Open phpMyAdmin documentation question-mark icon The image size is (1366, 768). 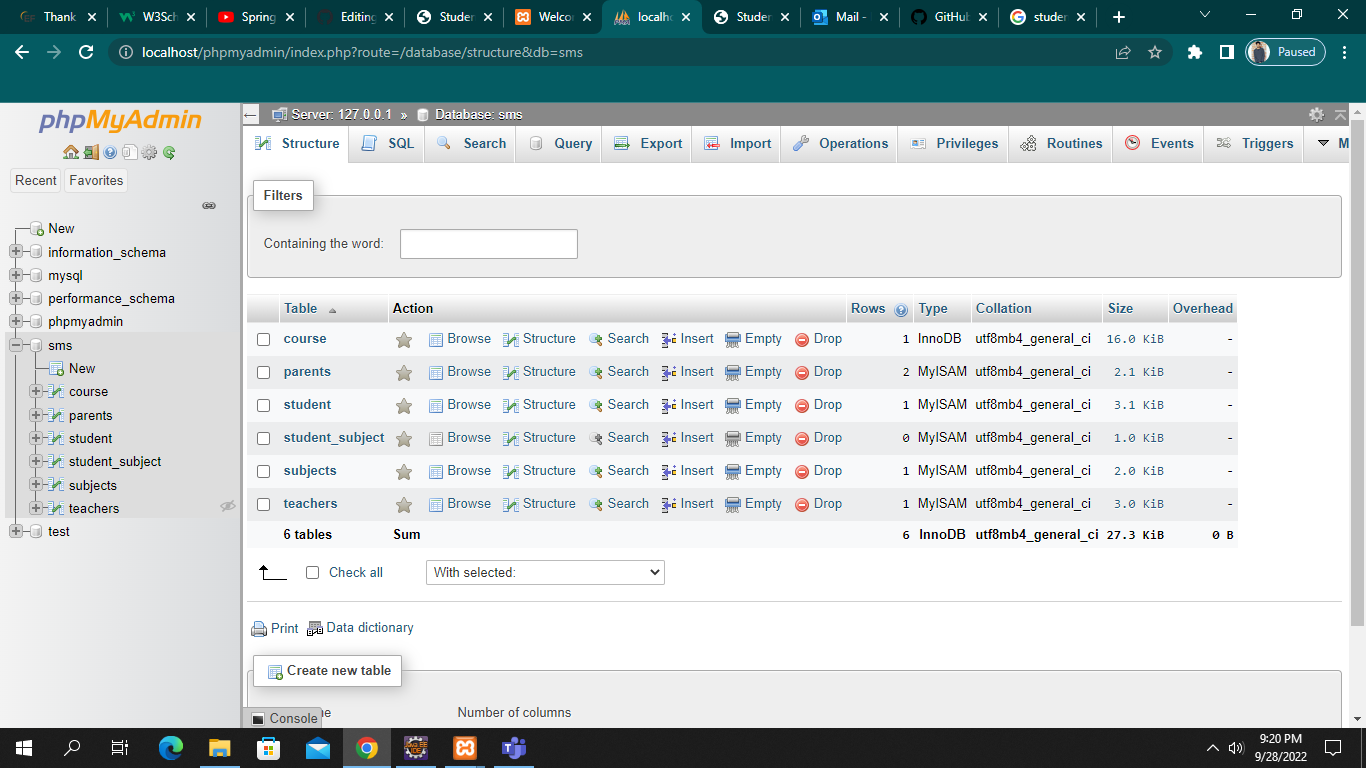110,152
